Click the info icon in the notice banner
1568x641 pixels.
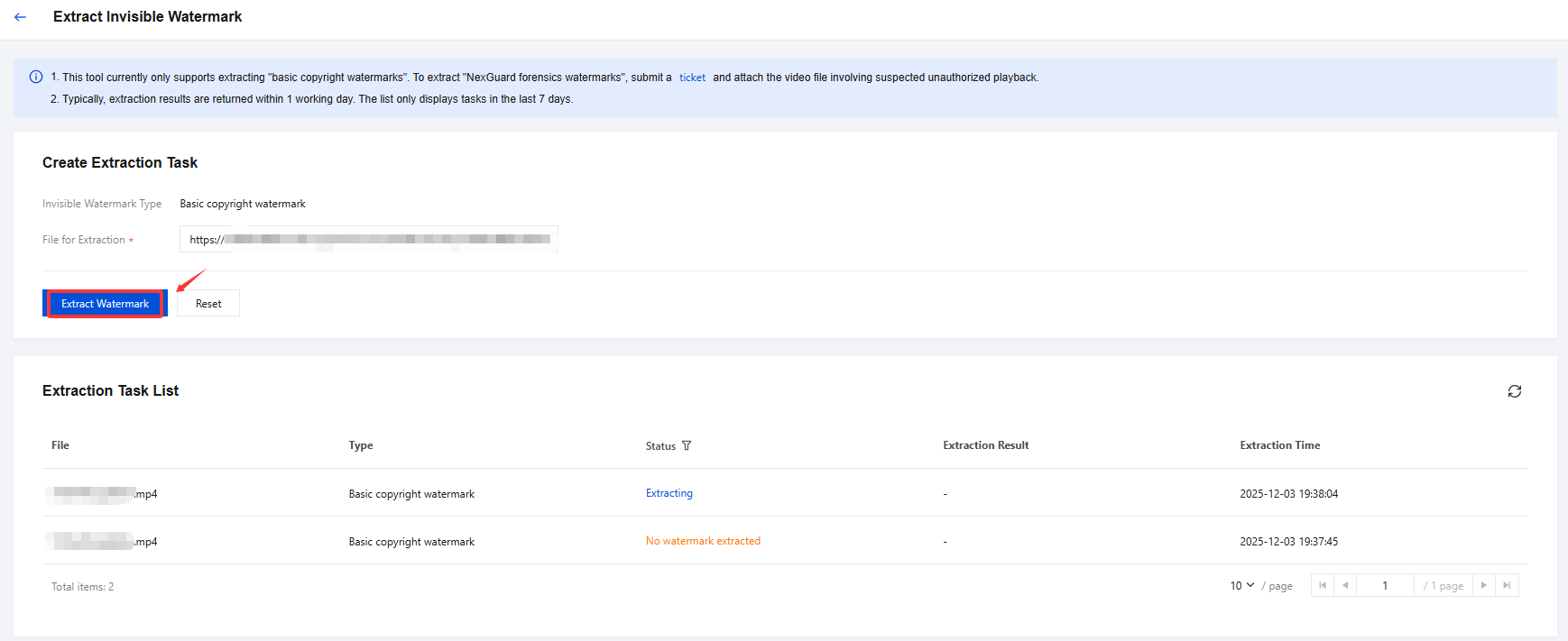pyautogui.click(x=36, y=78)
